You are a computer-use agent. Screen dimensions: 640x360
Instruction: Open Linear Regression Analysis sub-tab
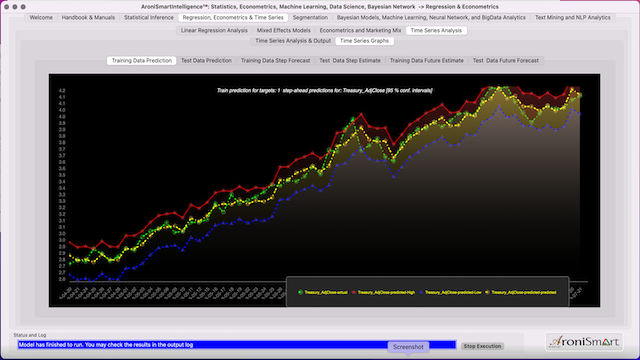point(214,31)
